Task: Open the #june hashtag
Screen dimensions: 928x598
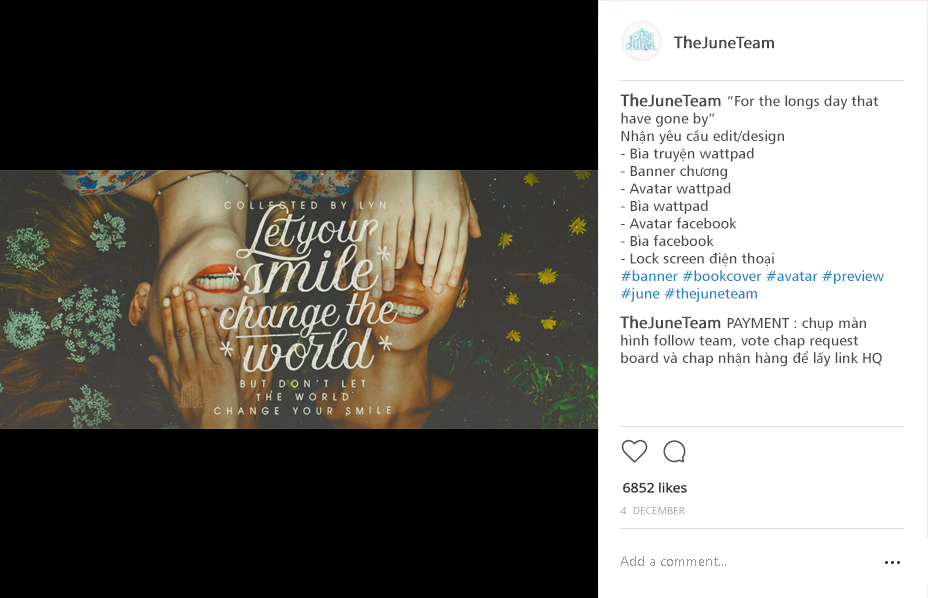Action: point(640,294)
